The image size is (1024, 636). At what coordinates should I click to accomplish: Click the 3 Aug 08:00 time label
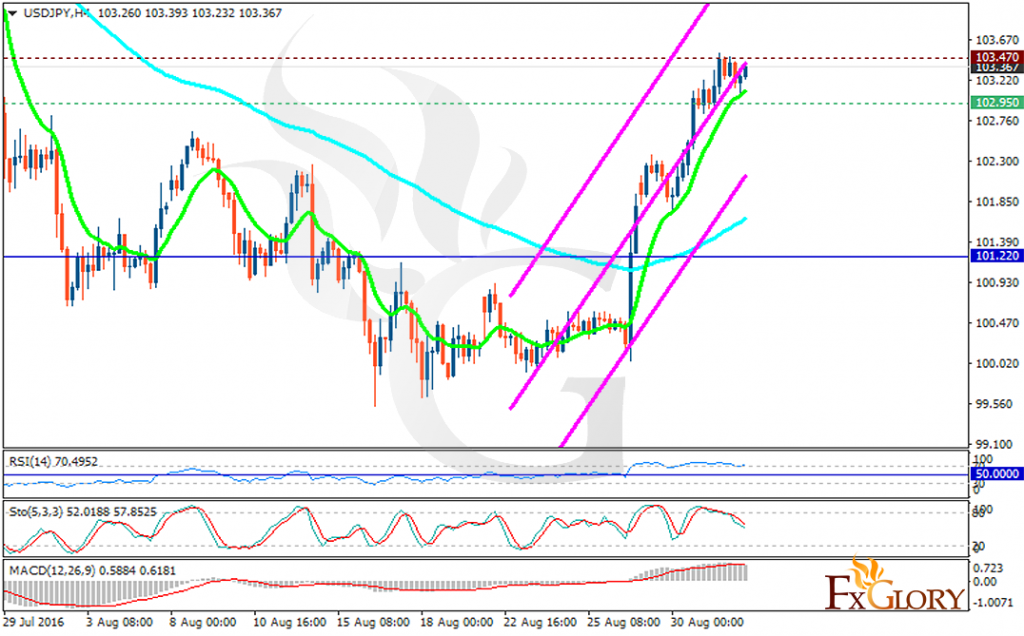click(120, 622)
